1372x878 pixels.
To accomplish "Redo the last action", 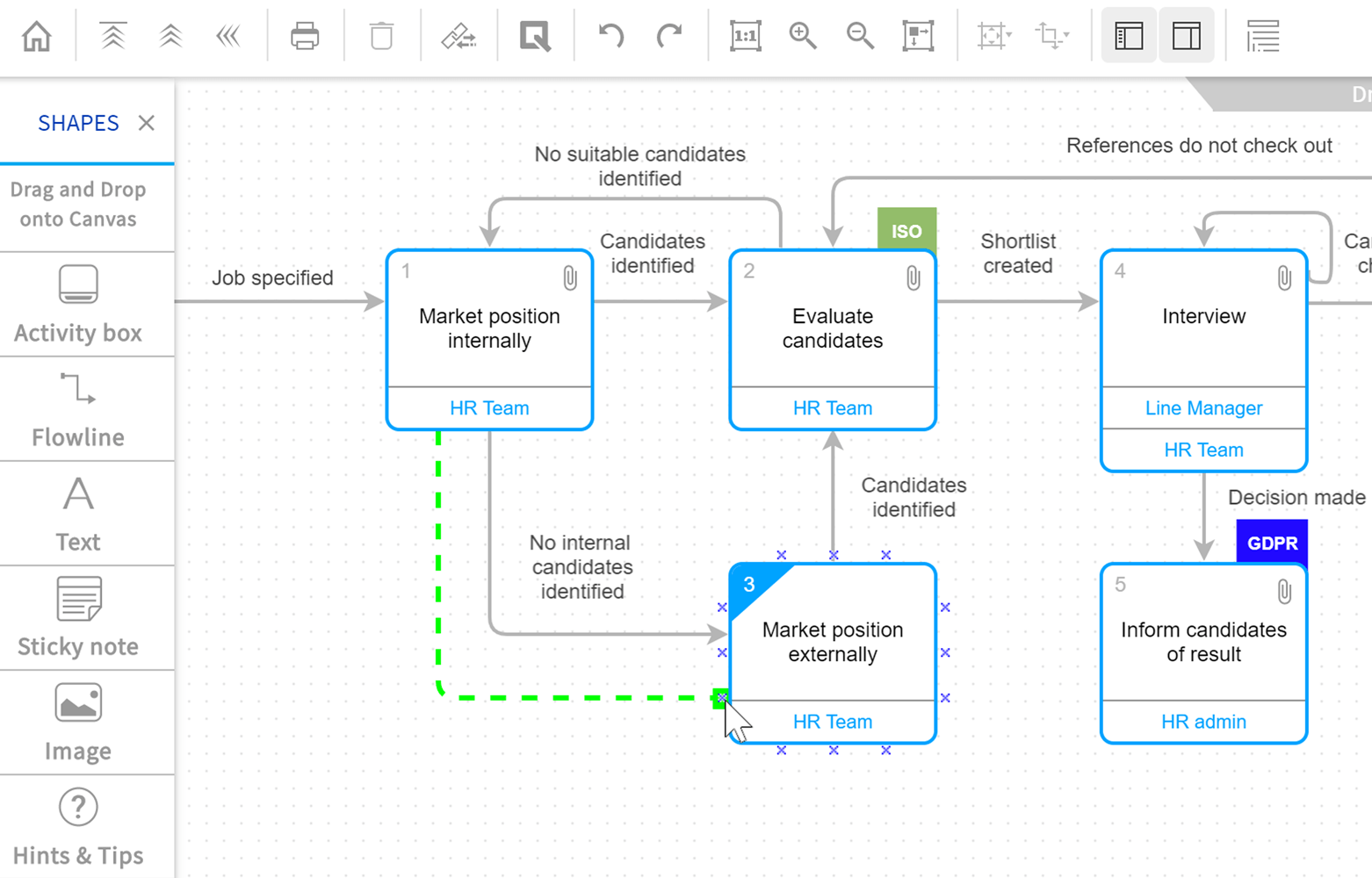I will pos(669,37).
